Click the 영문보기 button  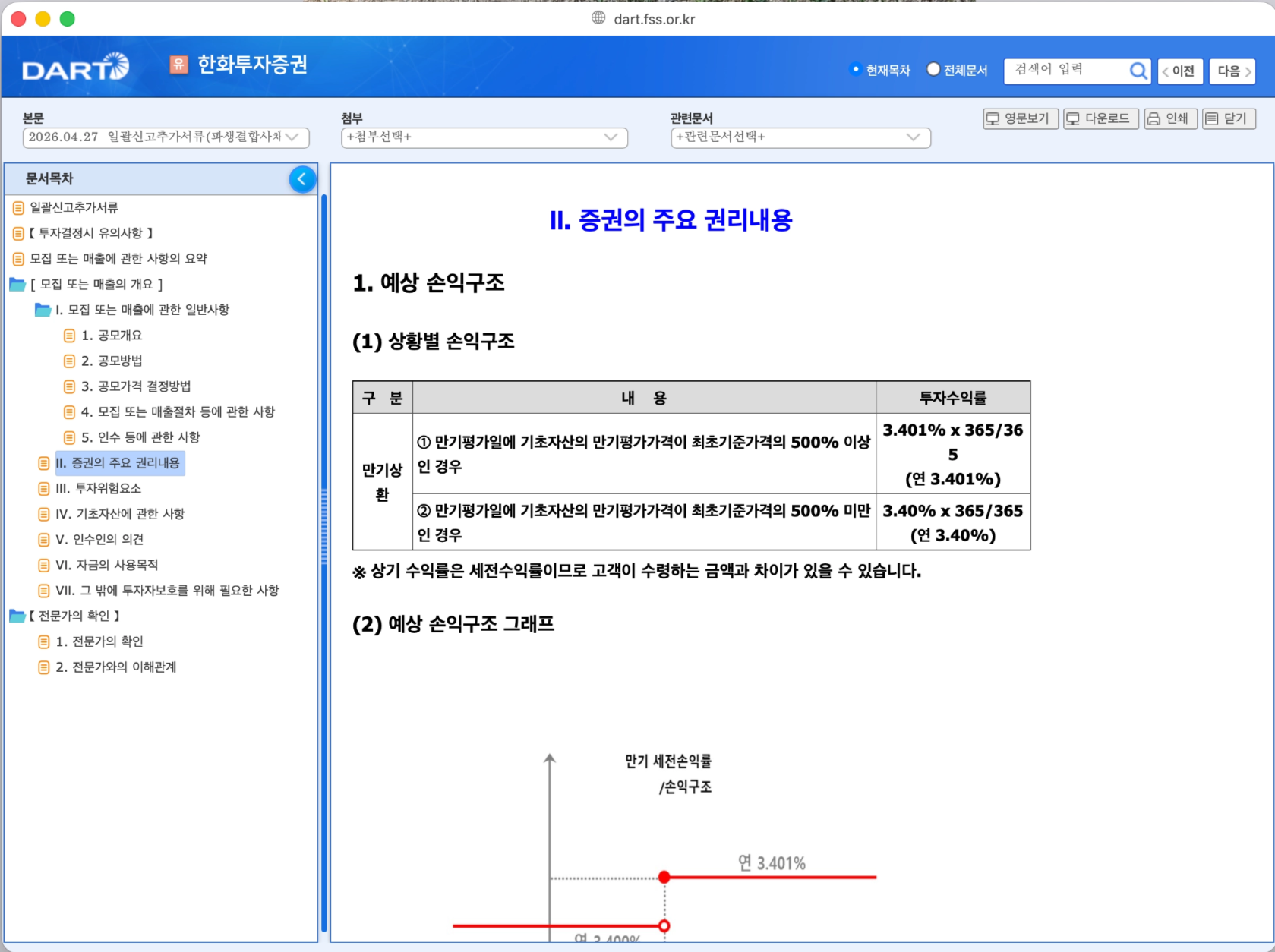pos(1020,119)
